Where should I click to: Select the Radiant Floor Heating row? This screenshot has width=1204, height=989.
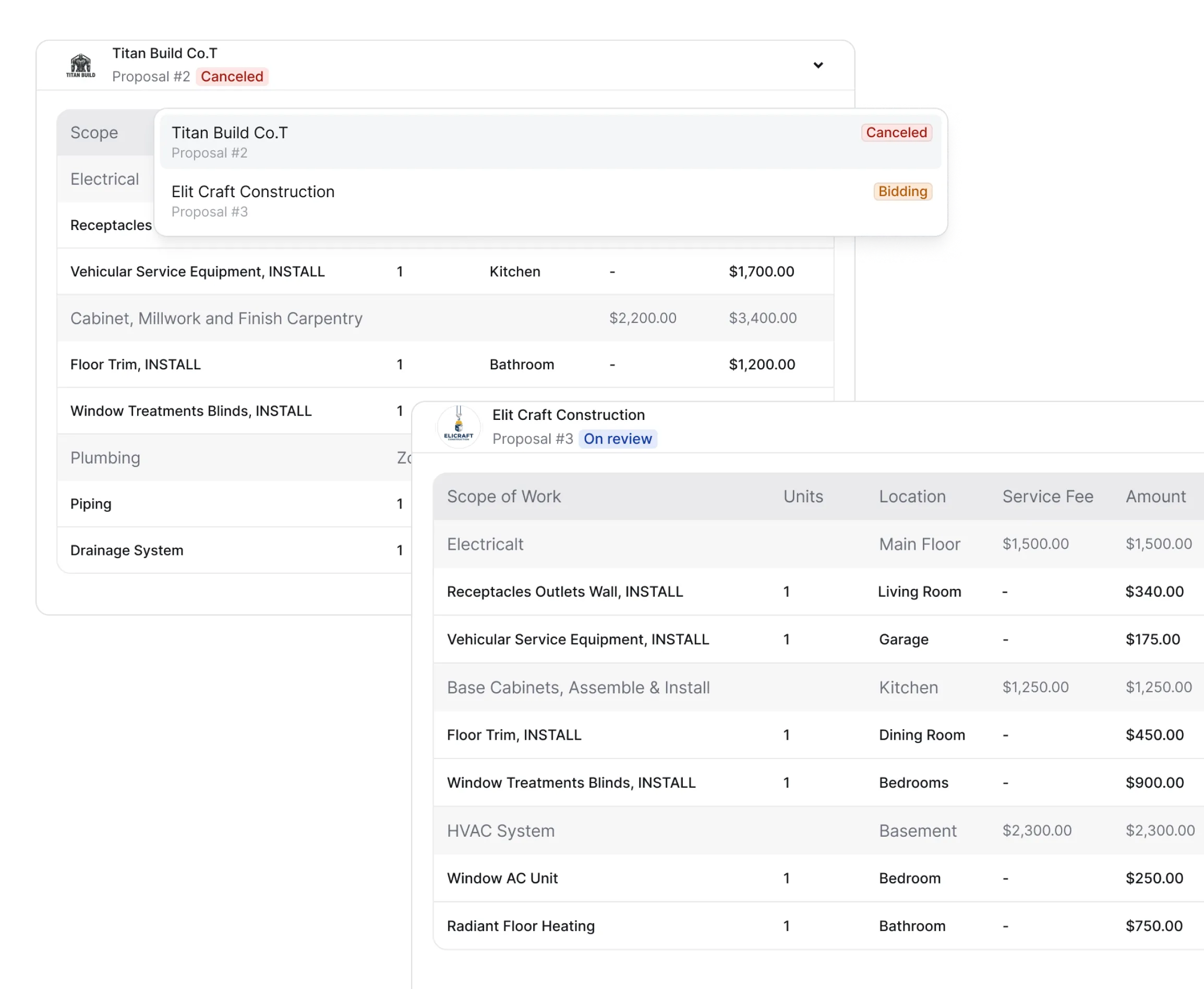tap(520, 925)
